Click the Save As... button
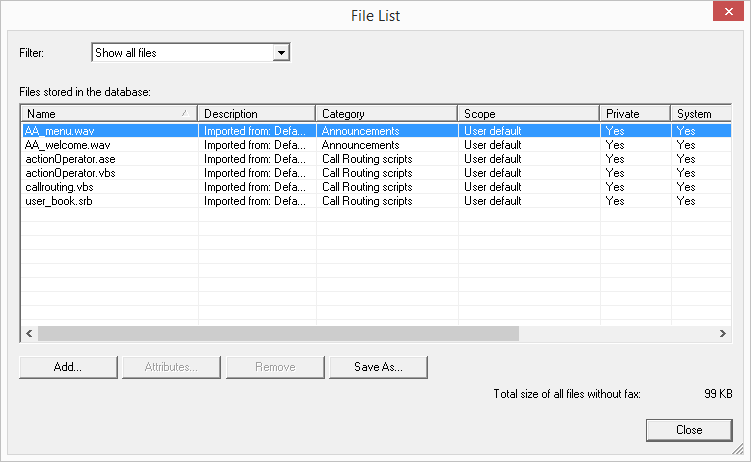The height and width of the screenshot is (462, 751). 378,367
